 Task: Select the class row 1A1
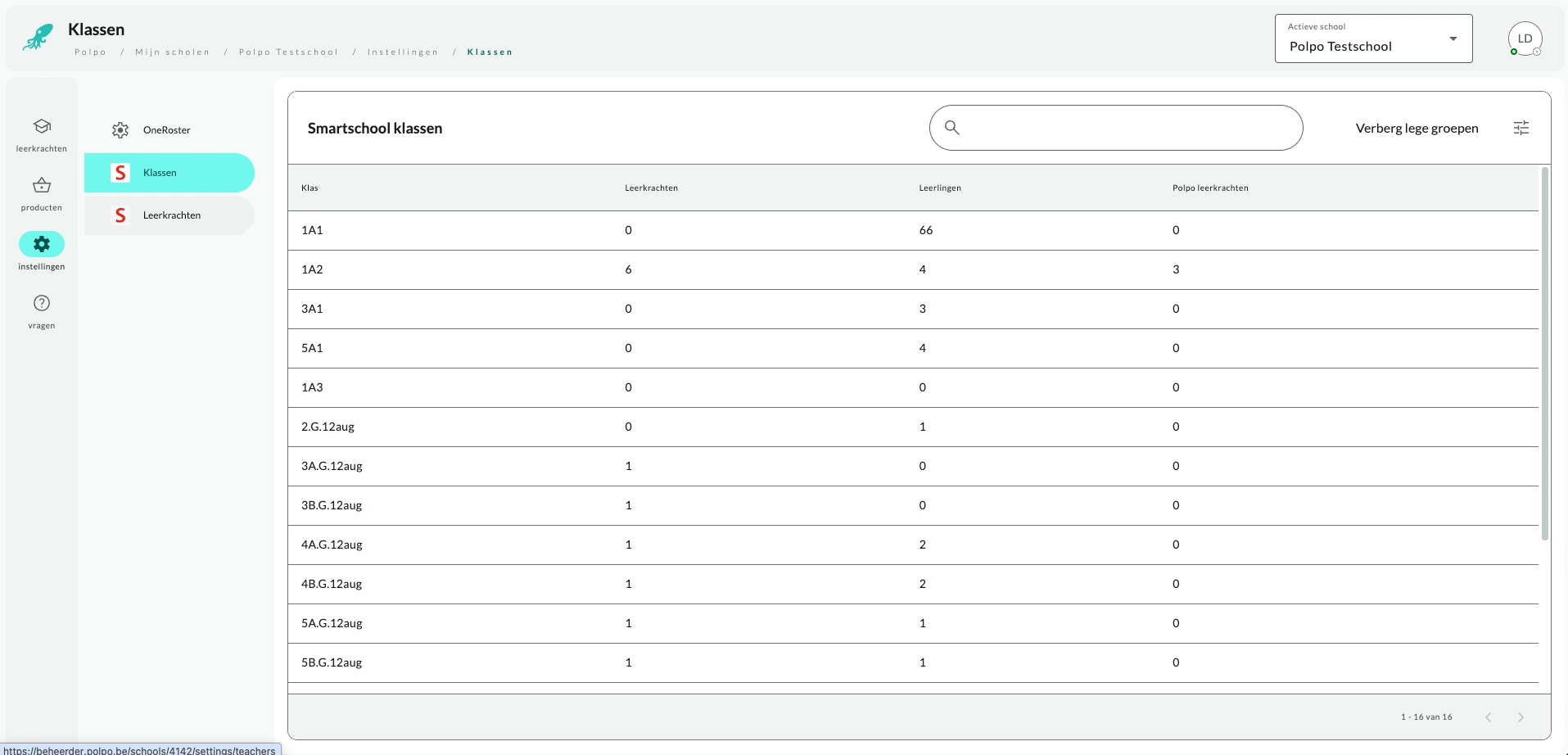913,231
